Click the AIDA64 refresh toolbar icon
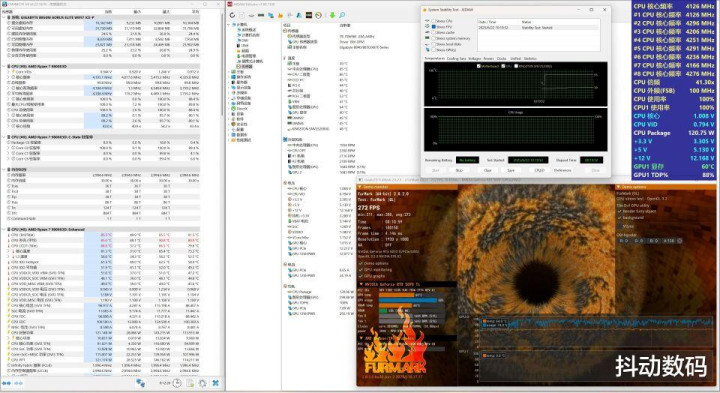 point(232,15)
